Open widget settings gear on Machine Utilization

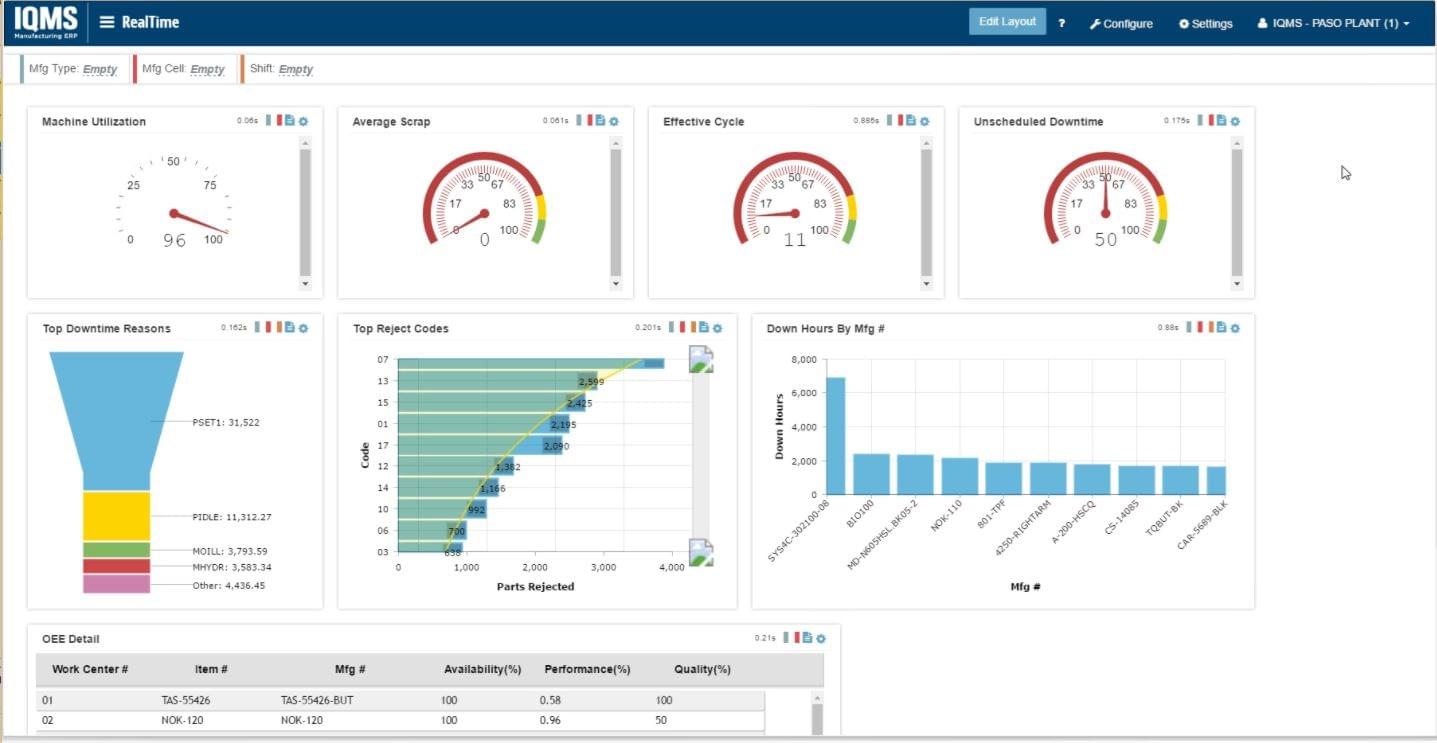coord(303,120)
